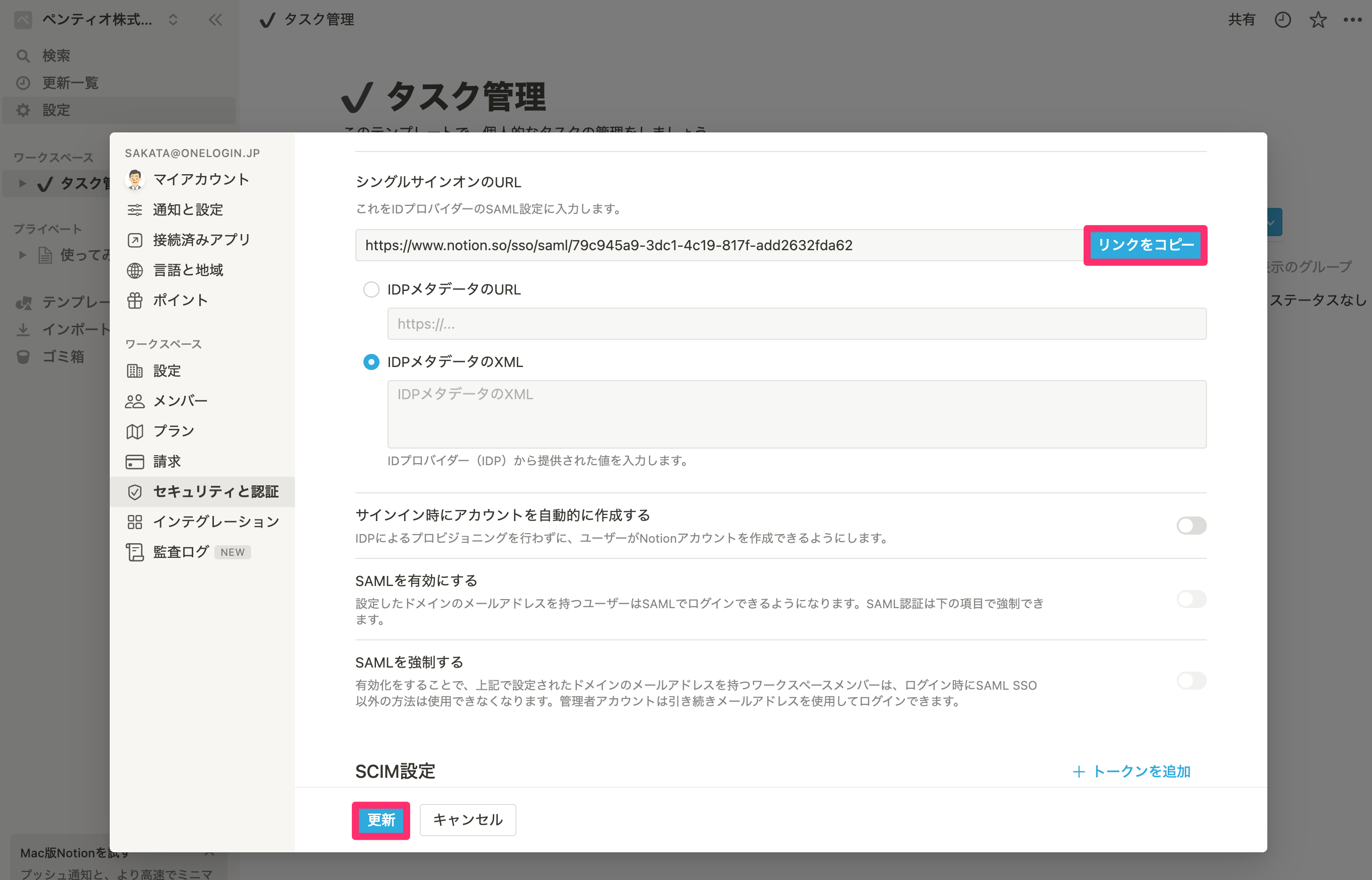Open the メンバー settings section
This screenshot has width=1372, height=880.
pyautogui.click(x=202, y=401)
